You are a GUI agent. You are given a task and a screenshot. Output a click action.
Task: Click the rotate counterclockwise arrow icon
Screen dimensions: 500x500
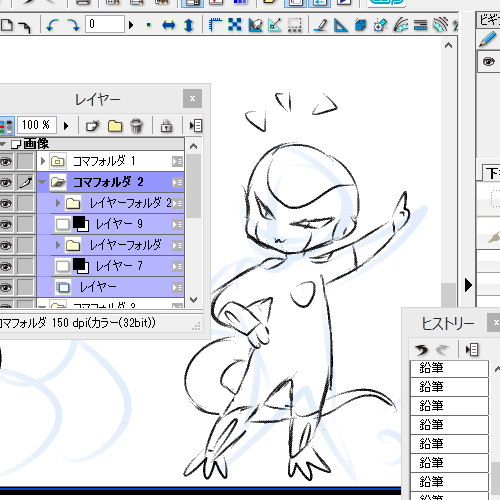[52, 25]
